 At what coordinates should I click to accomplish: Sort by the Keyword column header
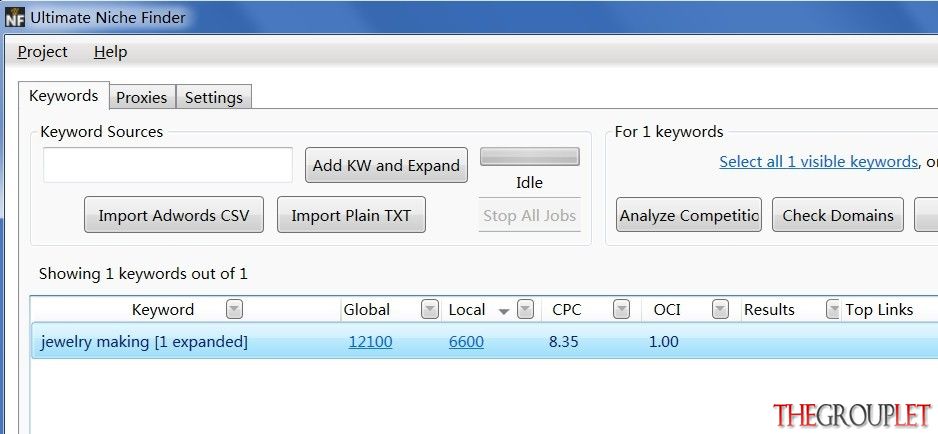(x=163, y=309)
